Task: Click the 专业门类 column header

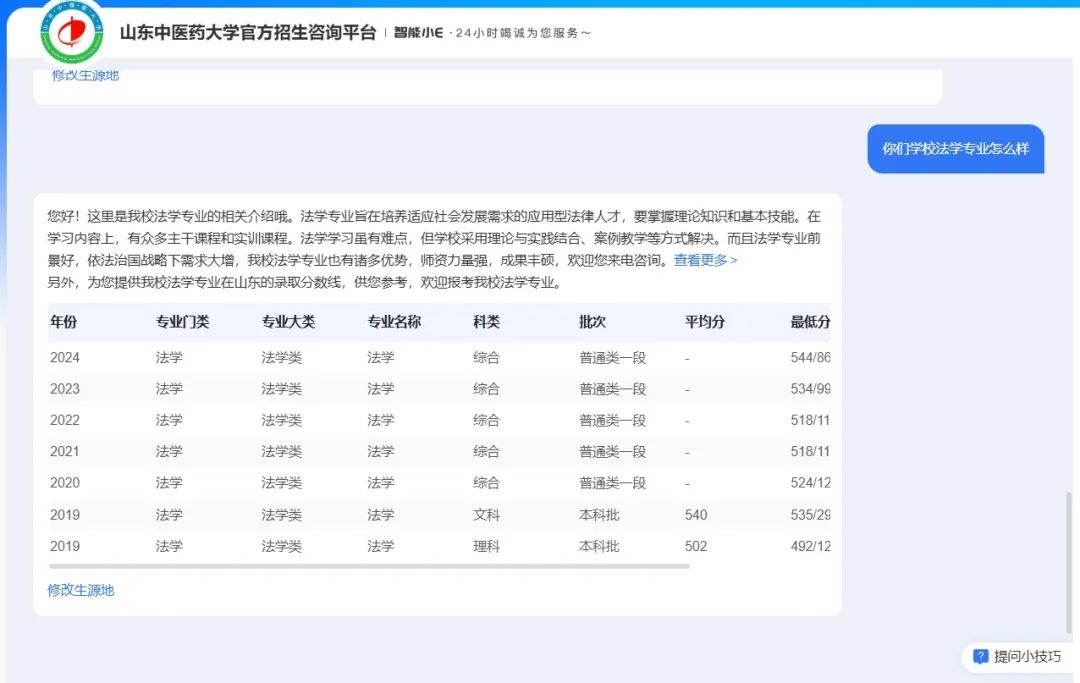Action: (x=182, y=322)
